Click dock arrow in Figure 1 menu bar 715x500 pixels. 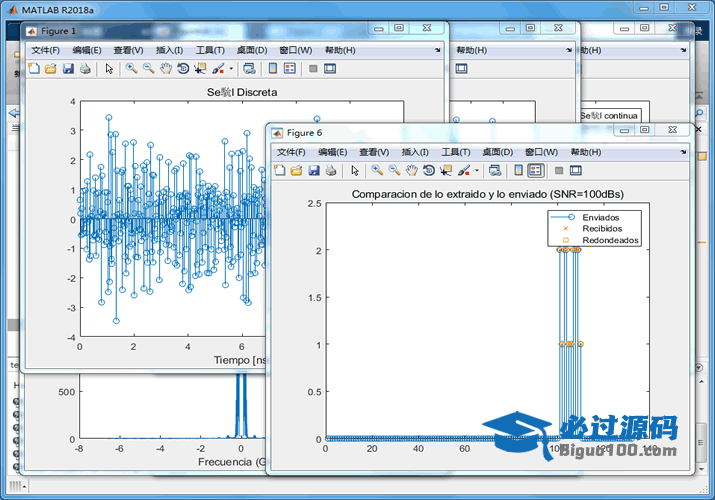(x=438, y=50)
